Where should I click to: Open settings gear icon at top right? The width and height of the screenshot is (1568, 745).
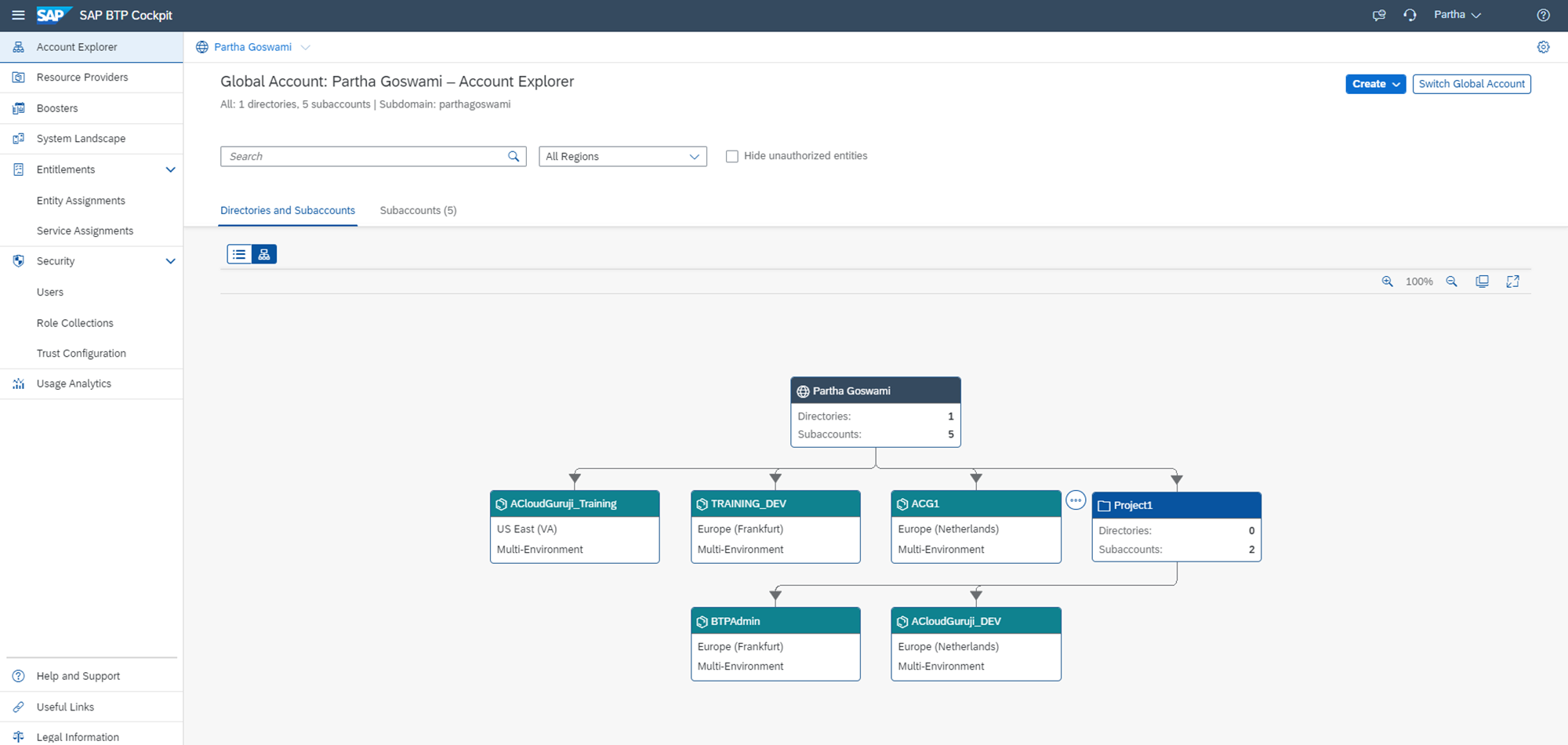(x=1543, y=47)
